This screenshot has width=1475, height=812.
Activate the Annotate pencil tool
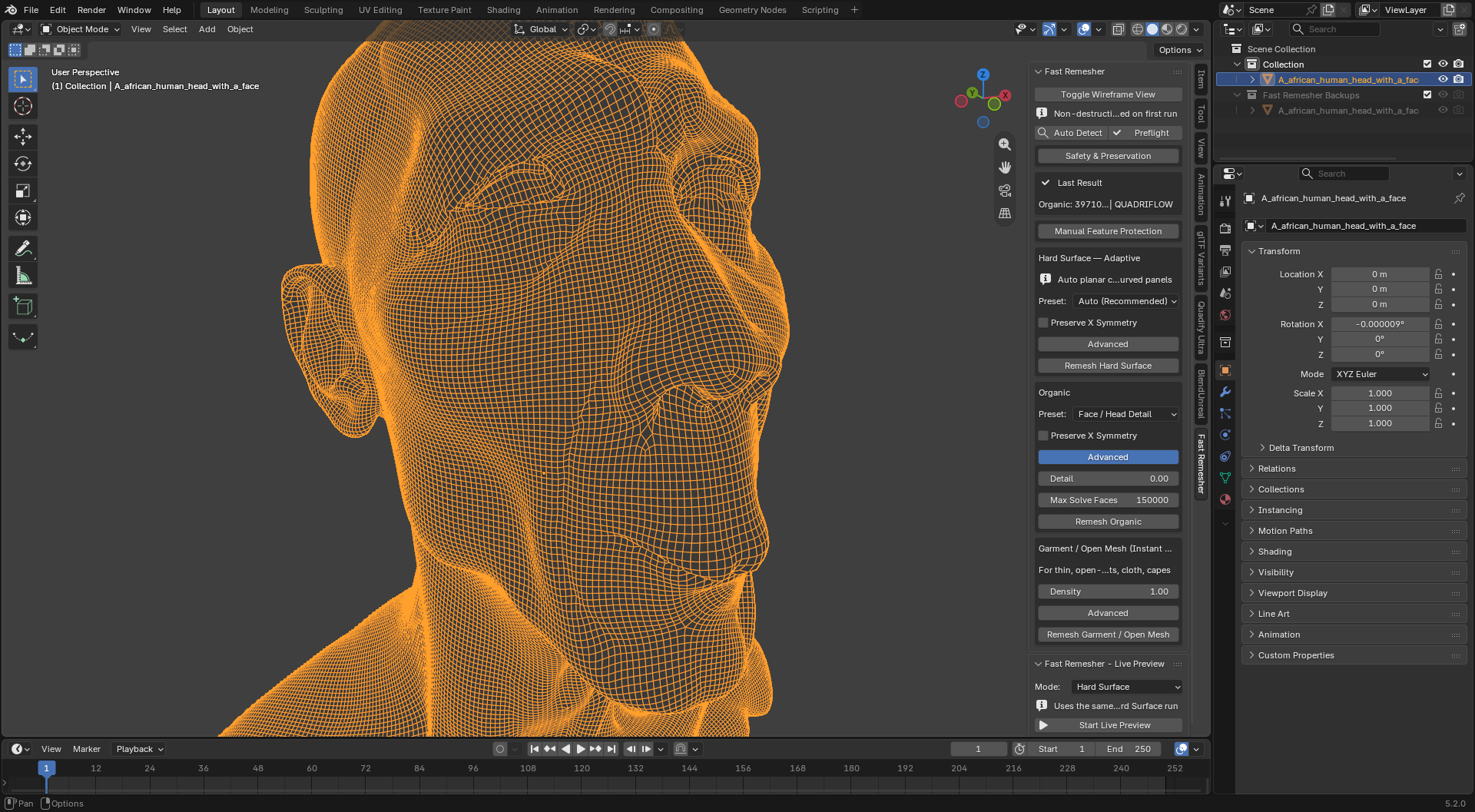pos(23,249)
